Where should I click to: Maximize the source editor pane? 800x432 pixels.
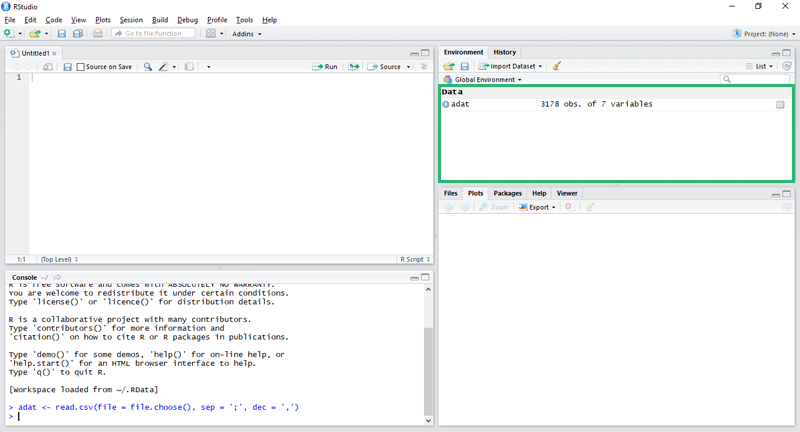click(425, 53)
